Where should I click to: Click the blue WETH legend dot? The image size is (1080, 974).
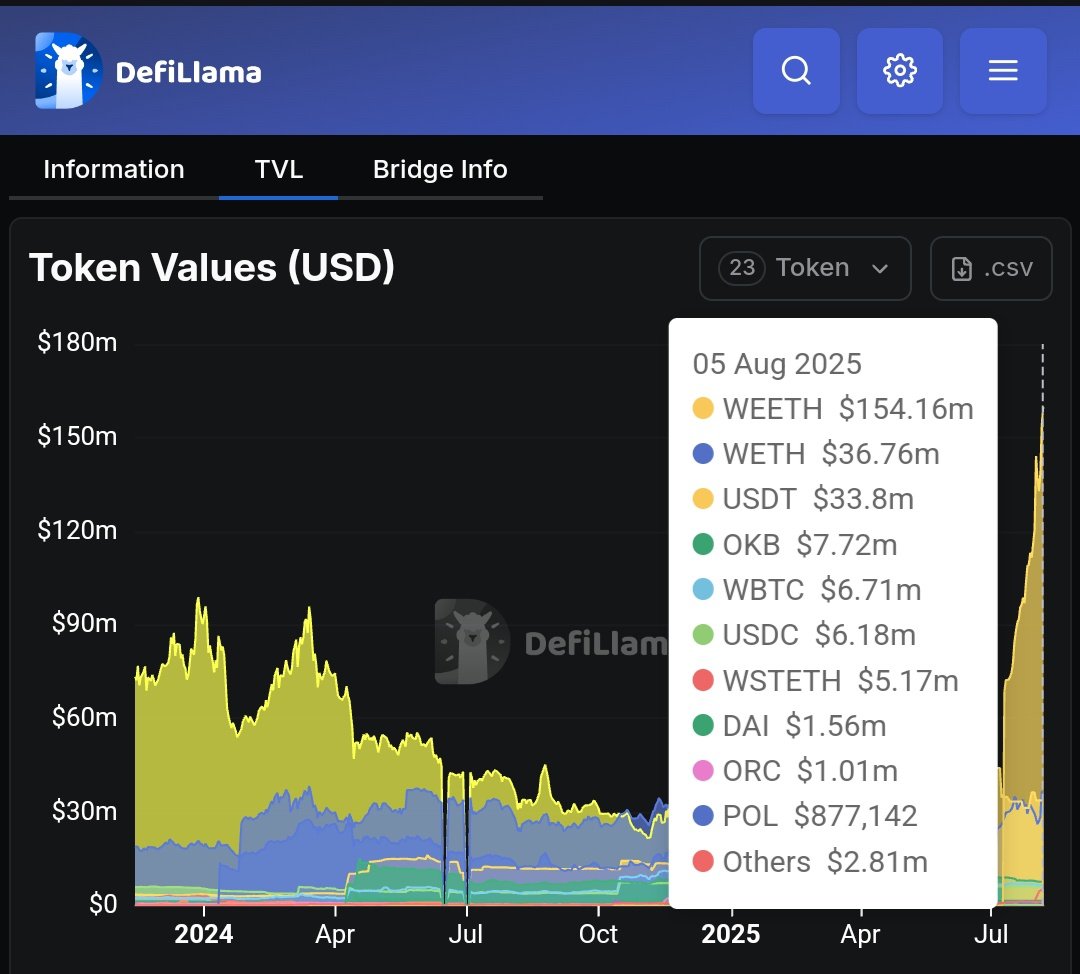tap(703, 454)
